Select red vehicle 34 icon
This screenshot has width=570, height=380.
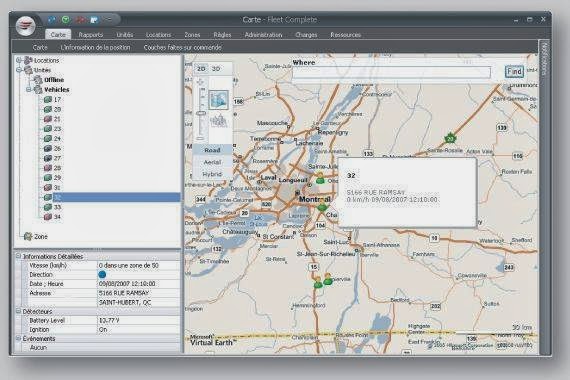tap(48, 217)
